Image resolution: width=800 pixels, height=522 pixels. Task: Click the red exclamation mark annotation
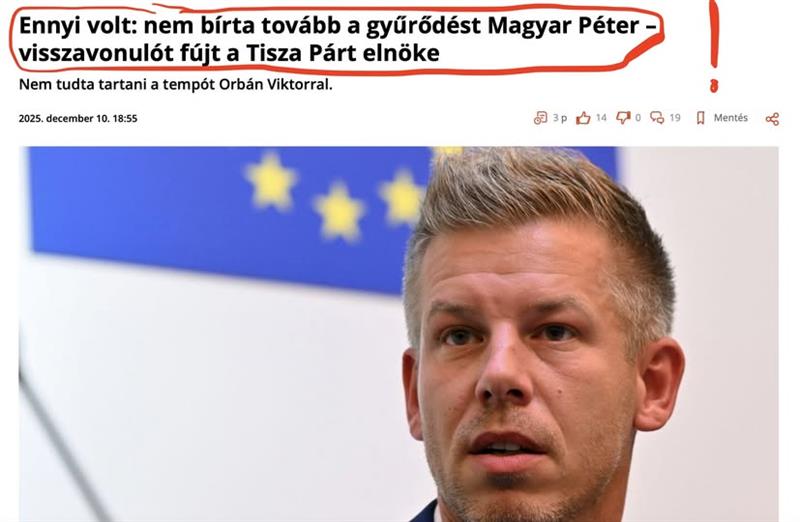tap(714, 47)
